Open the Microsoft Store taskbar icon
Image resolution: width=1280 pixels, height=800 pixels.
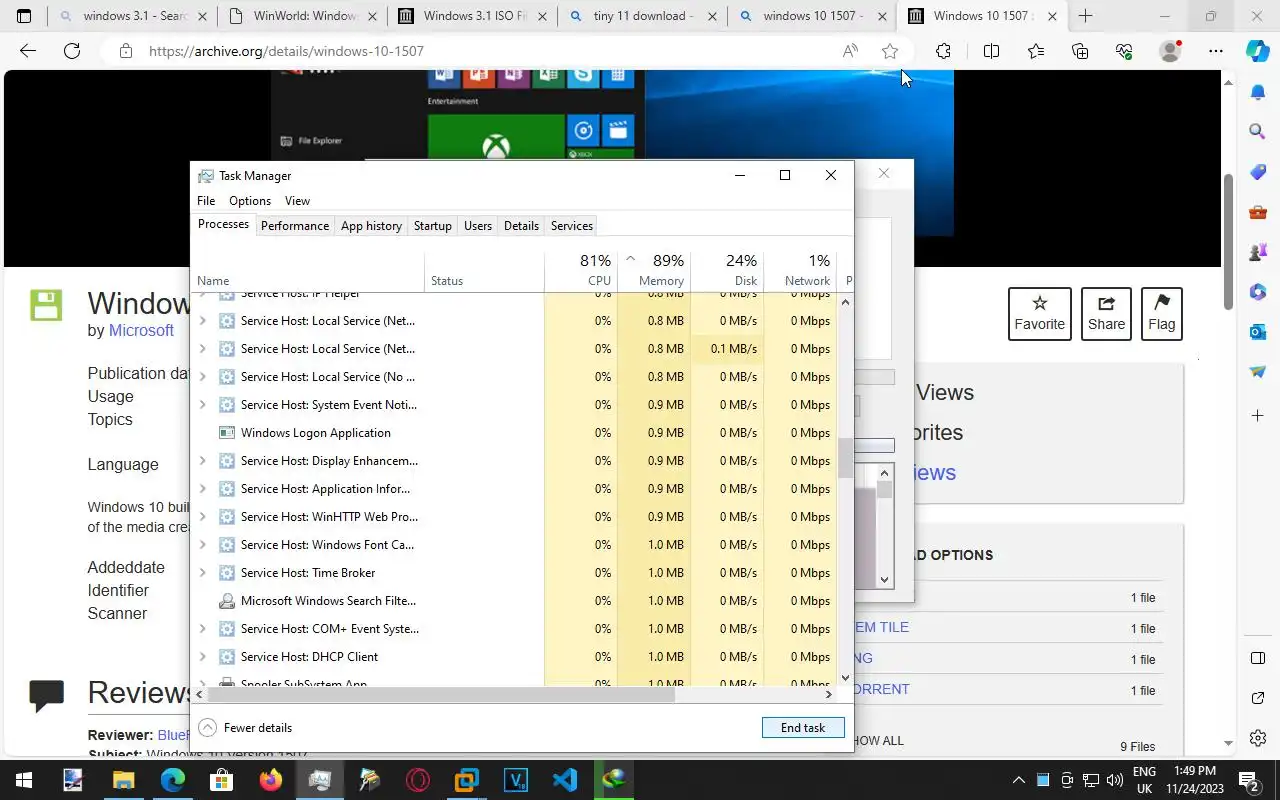222,779
